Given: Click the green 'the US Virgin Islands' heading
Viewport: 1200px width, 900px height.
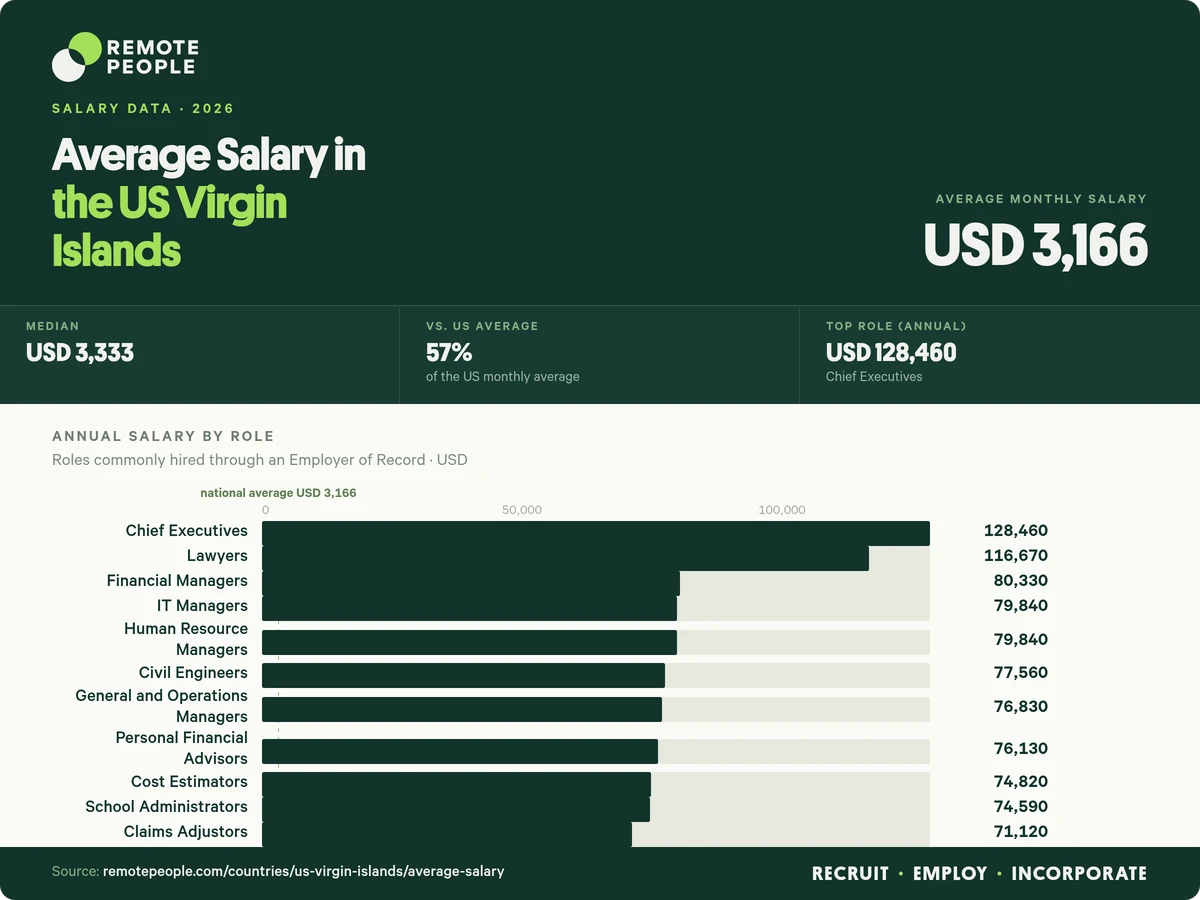Looking at the screenshot, I should point(170,226).
